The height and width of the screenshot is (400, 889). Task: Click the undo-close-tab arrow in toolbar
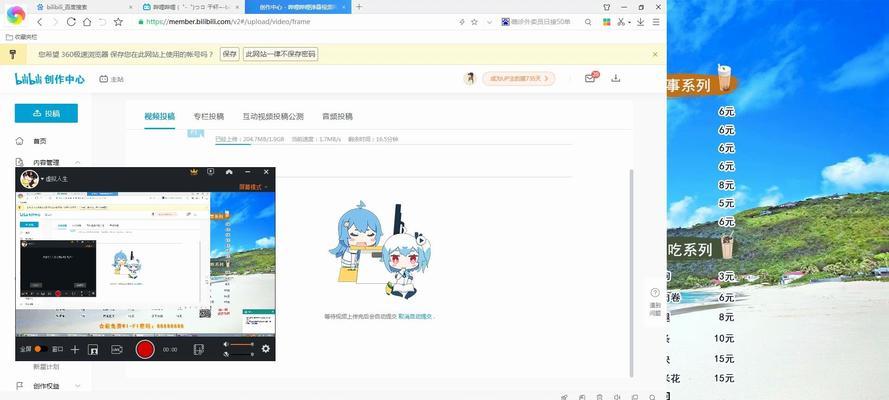click(102, 22)
